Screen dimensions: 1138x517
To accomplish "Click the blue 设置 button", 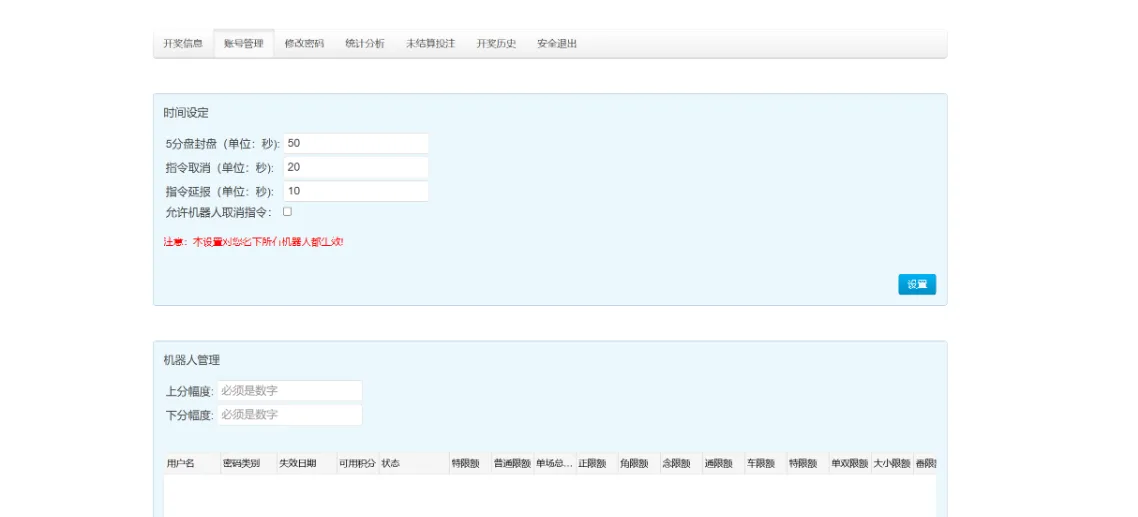I will (916, 285).
